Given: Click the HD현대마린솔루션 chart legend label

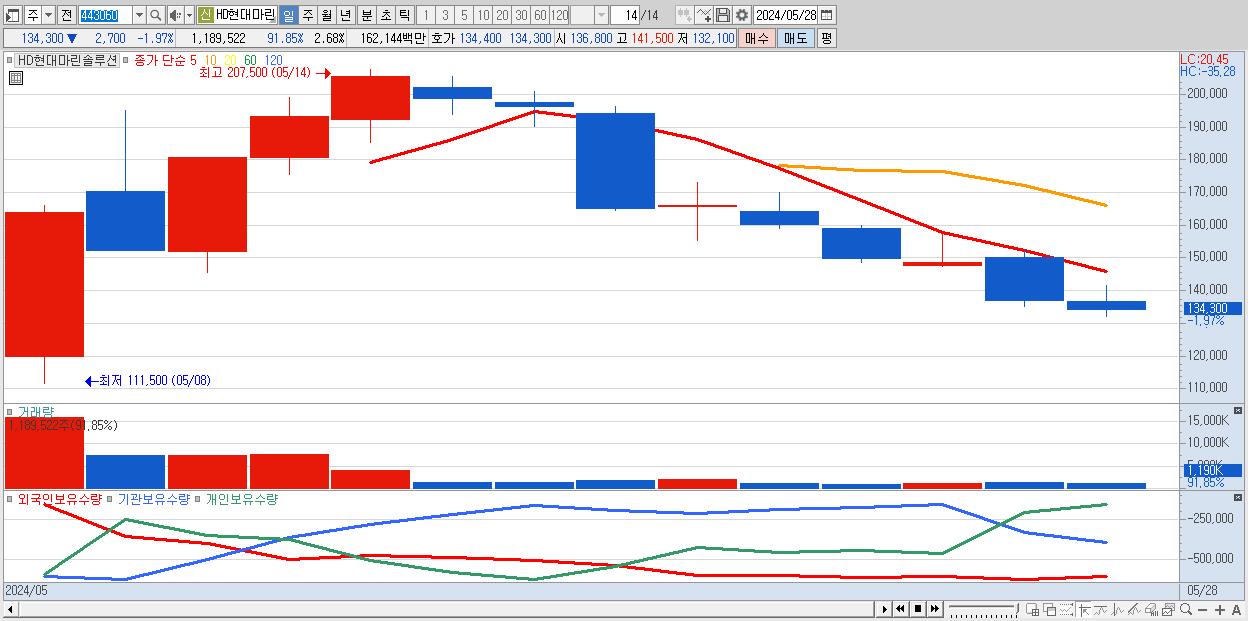Looking at the screenshot, I should click(69, 60).
